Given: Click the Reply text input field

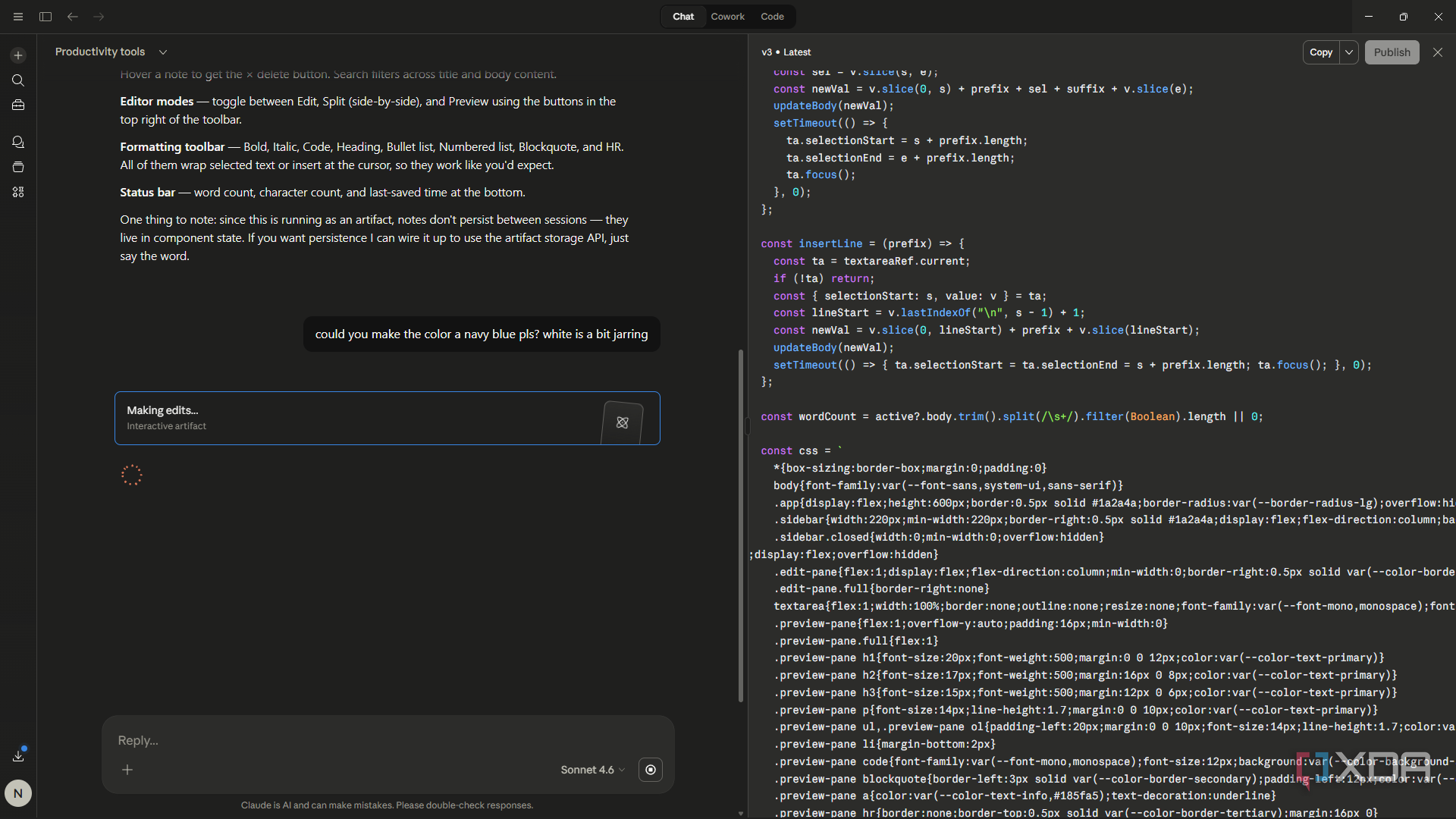Looking at the screenshot, I should click(387, 740).
